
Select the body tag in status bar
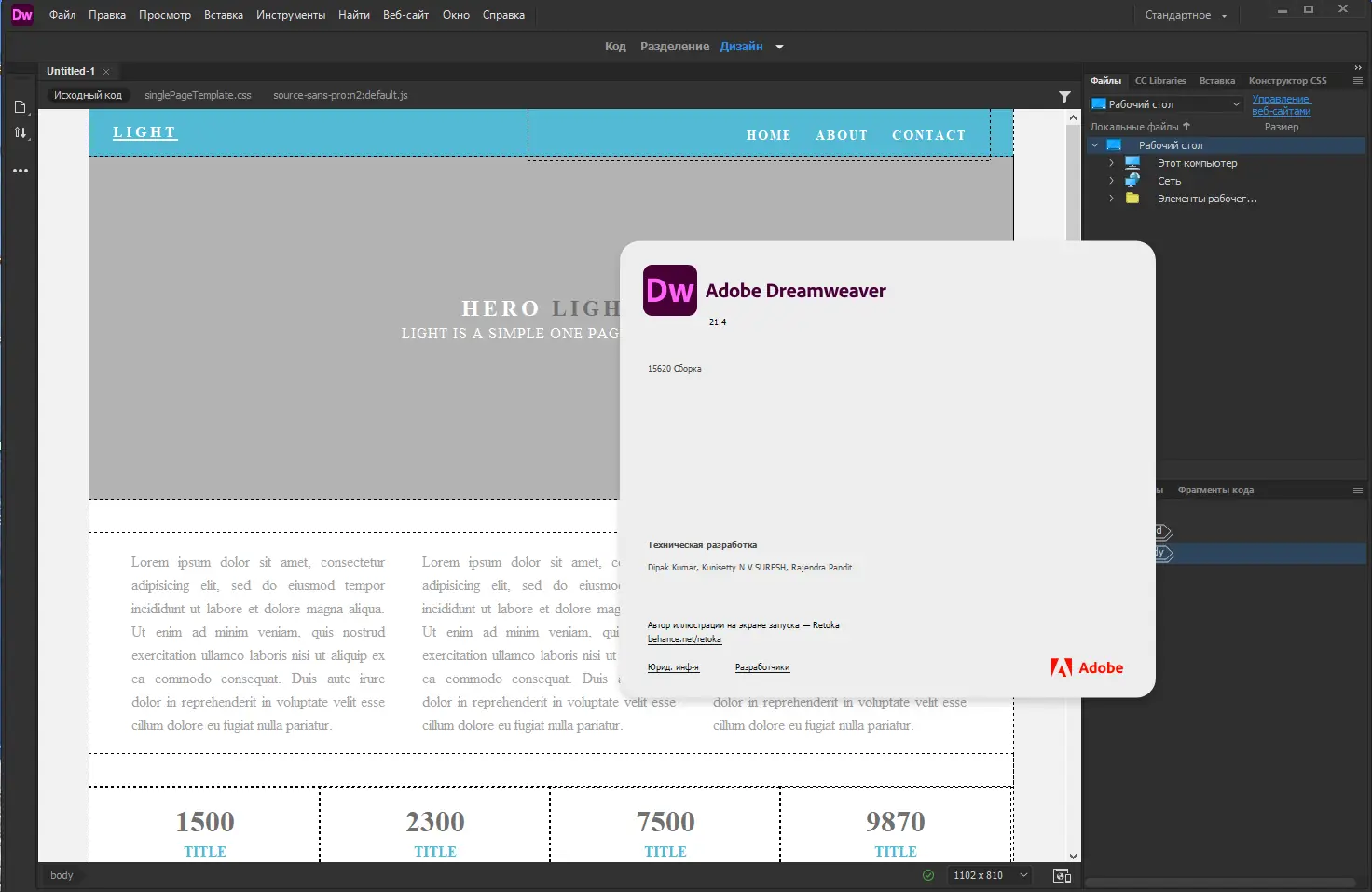pos(62,875)
